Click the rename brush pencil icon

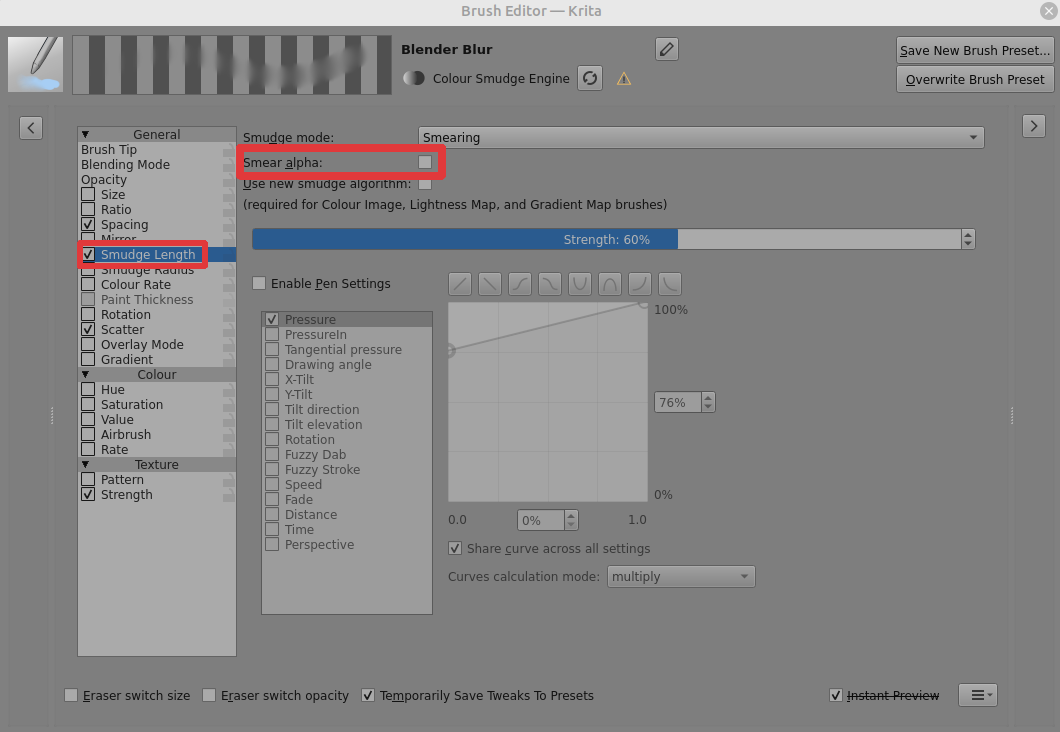(667, 49)
